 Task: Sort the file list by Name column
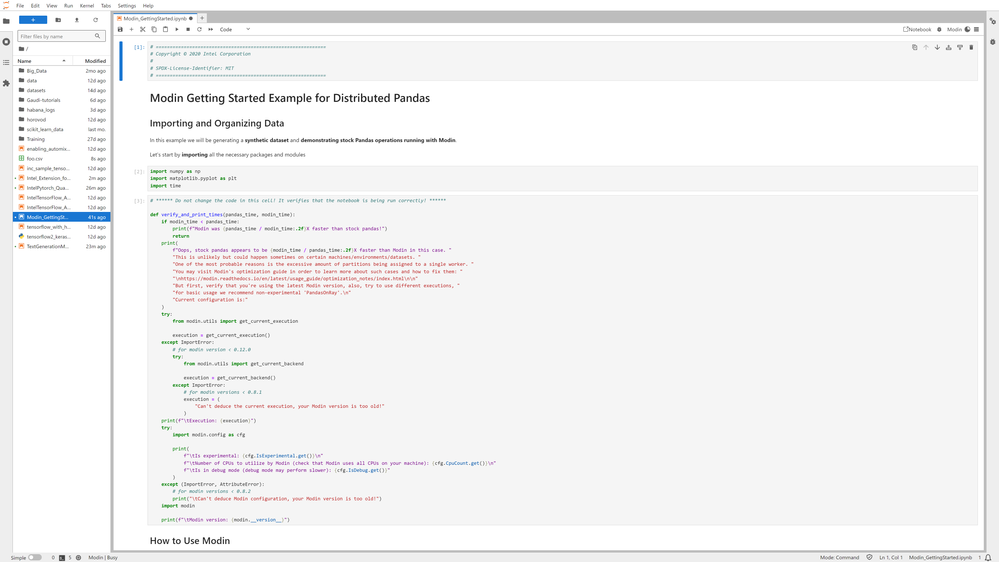25,61
